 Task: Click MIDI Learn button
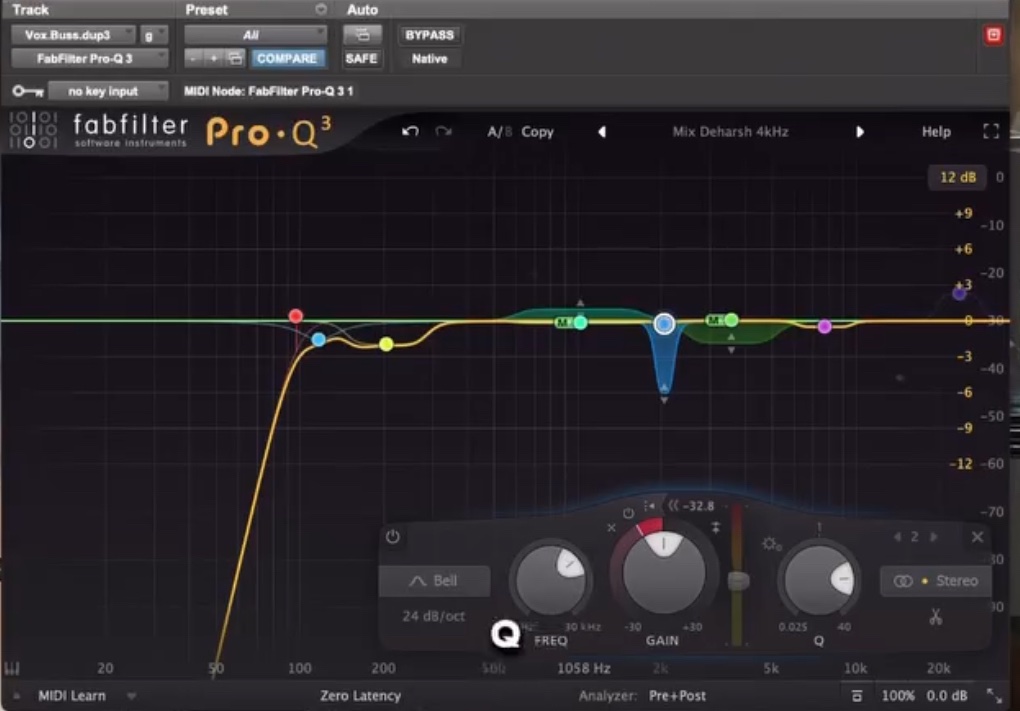pos(72,695)
